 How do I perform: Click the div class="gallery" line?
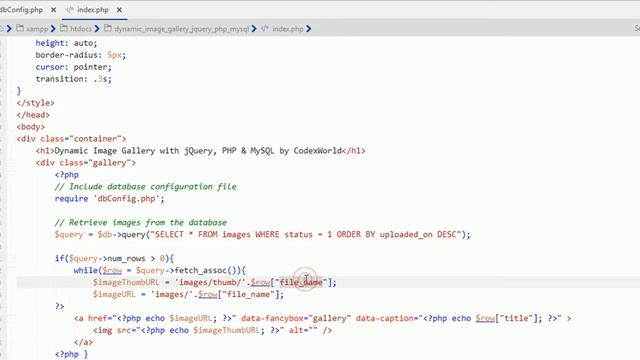point(86,163)
